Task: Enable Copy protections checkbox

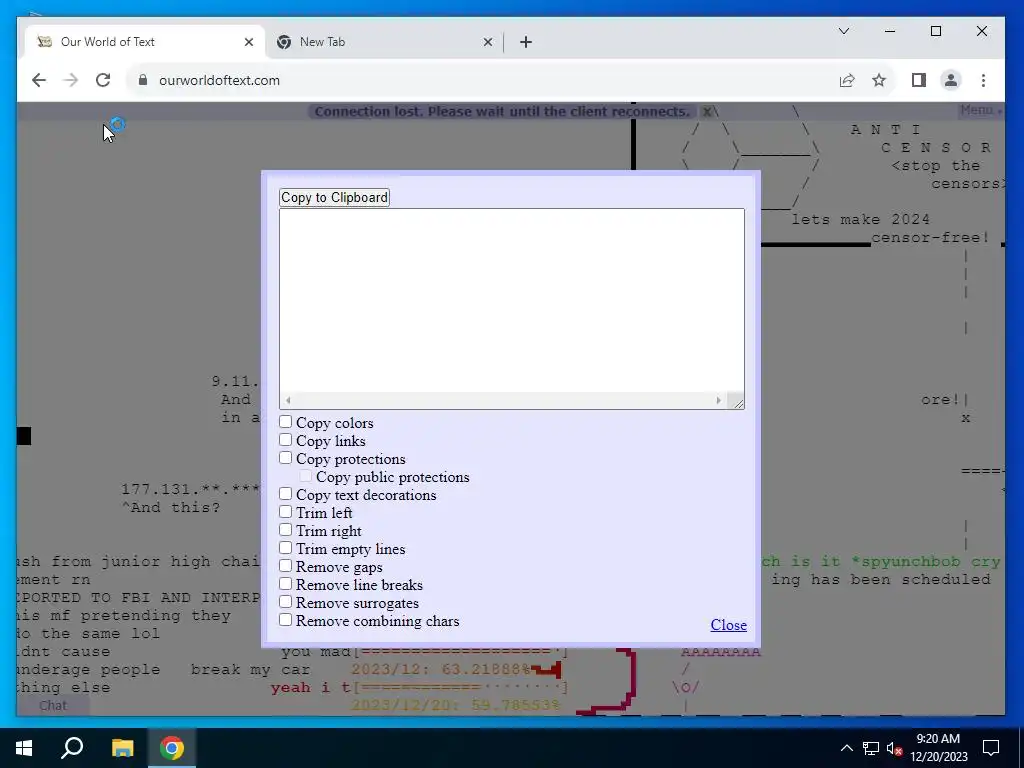Action: [x=285, y=458]
